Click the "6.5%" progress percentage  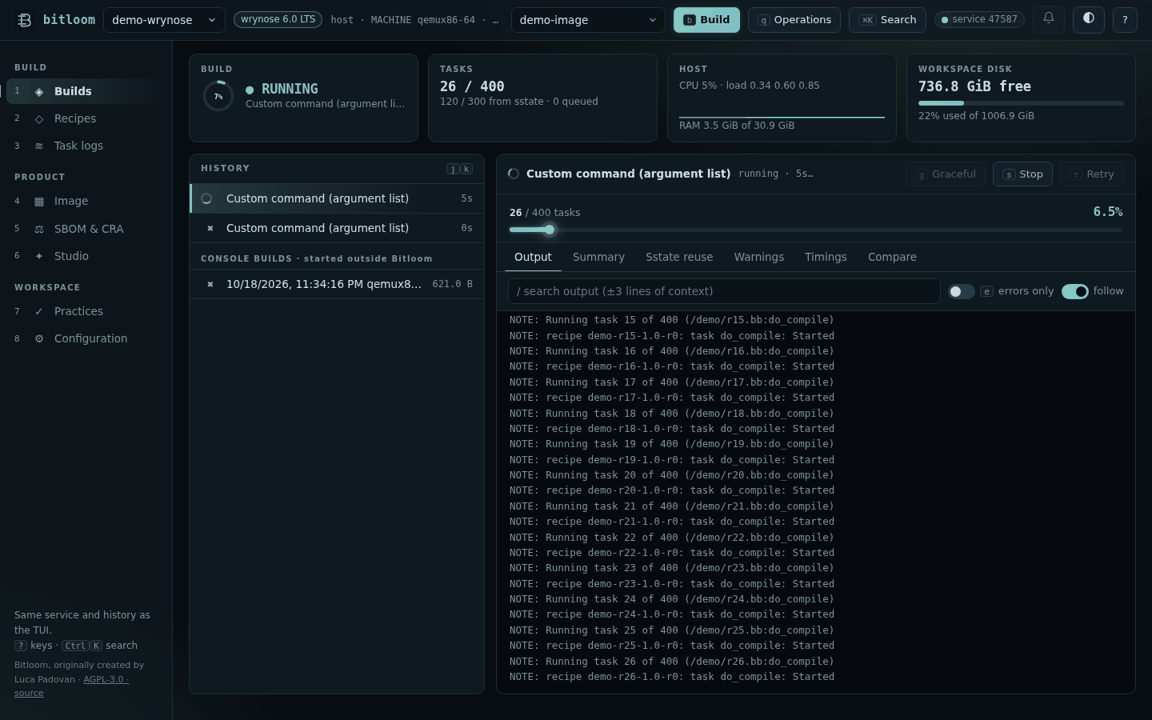pyautogui.click(x=1107, y=212)
